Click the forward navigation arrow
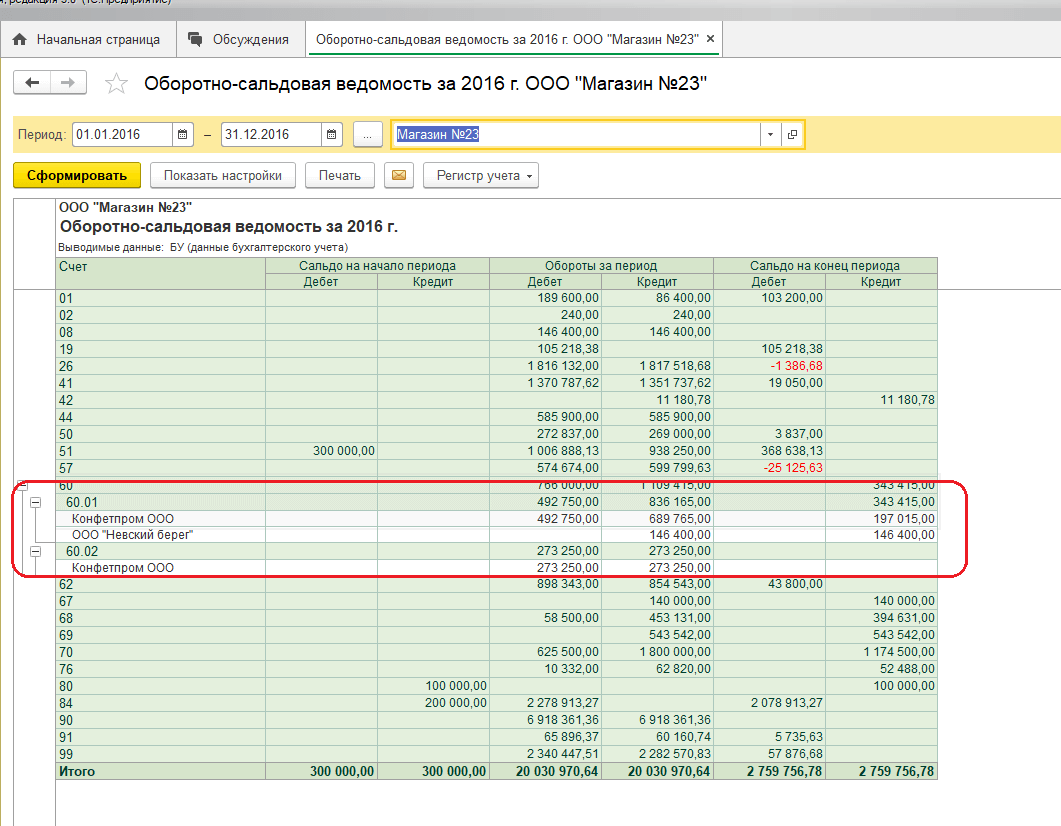The image size is (1061, 826). (68, 83)
